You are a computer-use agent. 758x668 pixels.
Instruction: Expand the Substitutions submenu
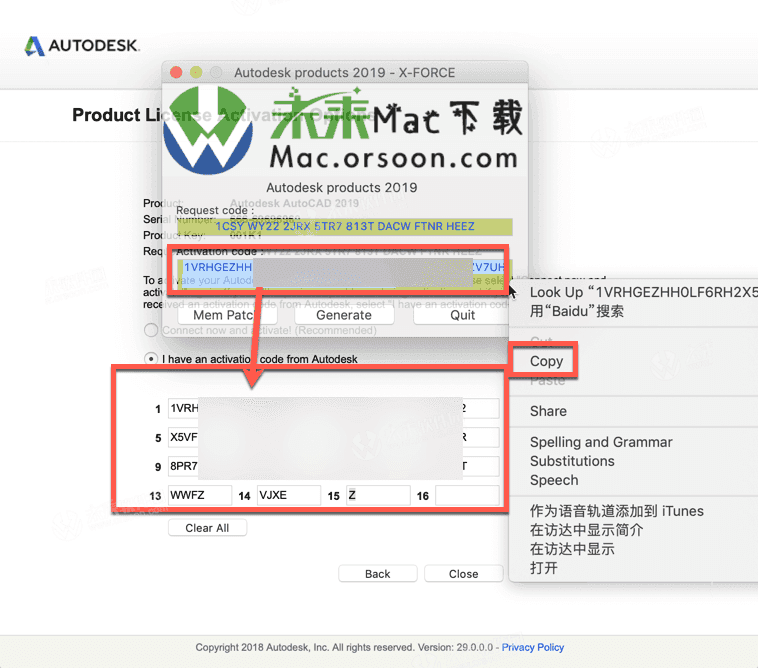coord(572,461)
